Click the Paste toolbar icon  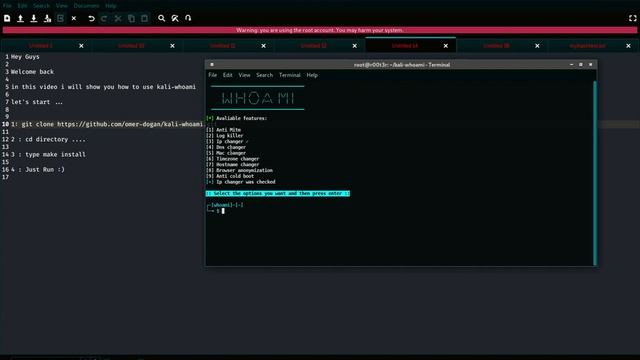144,18
